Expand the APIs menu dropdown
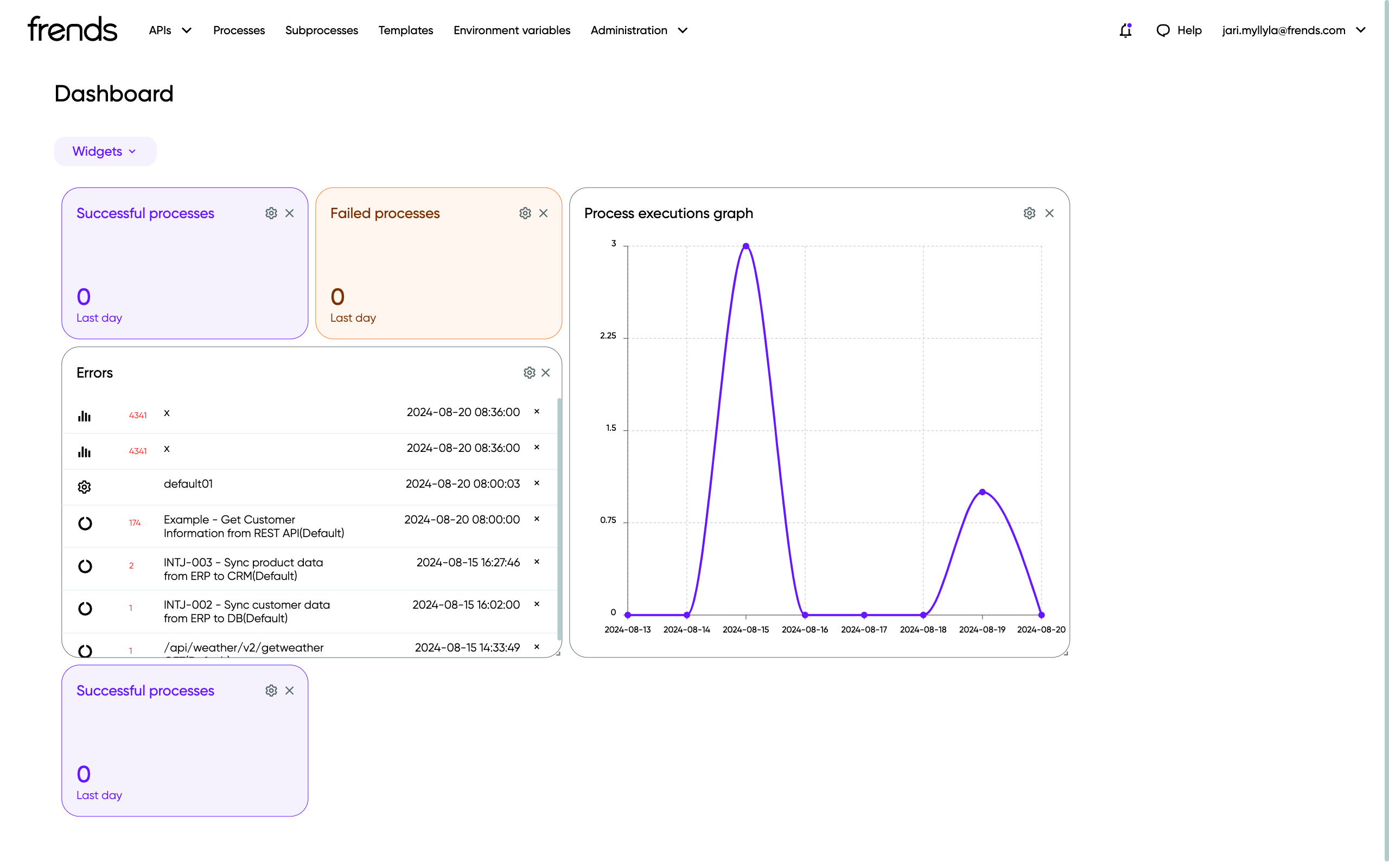Screen dimensions: 1389x868 [x=170, y=30]
